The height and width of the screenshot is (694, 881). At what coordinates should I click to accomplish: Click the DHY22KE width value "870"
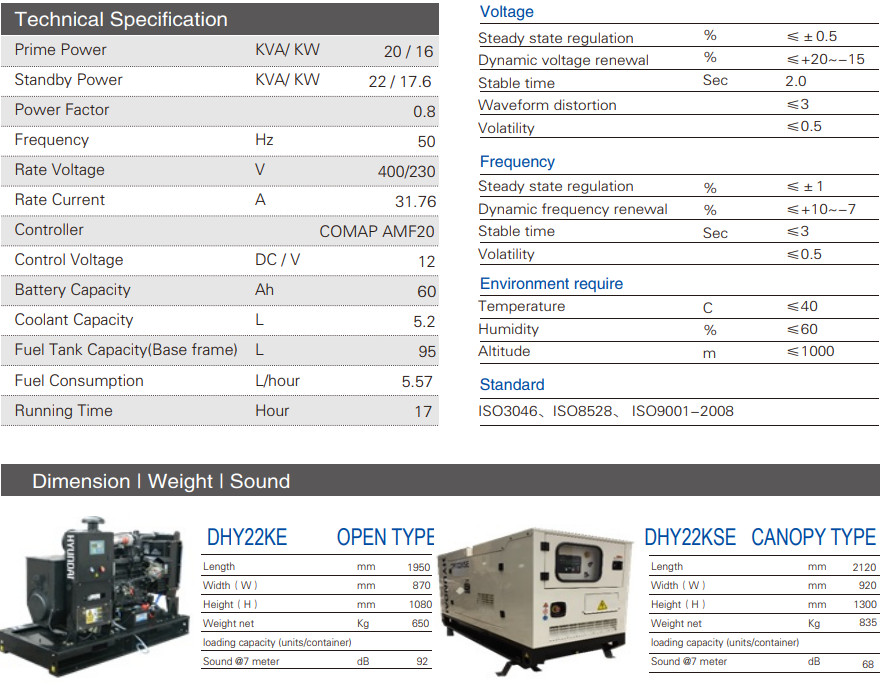click(421, 586)
